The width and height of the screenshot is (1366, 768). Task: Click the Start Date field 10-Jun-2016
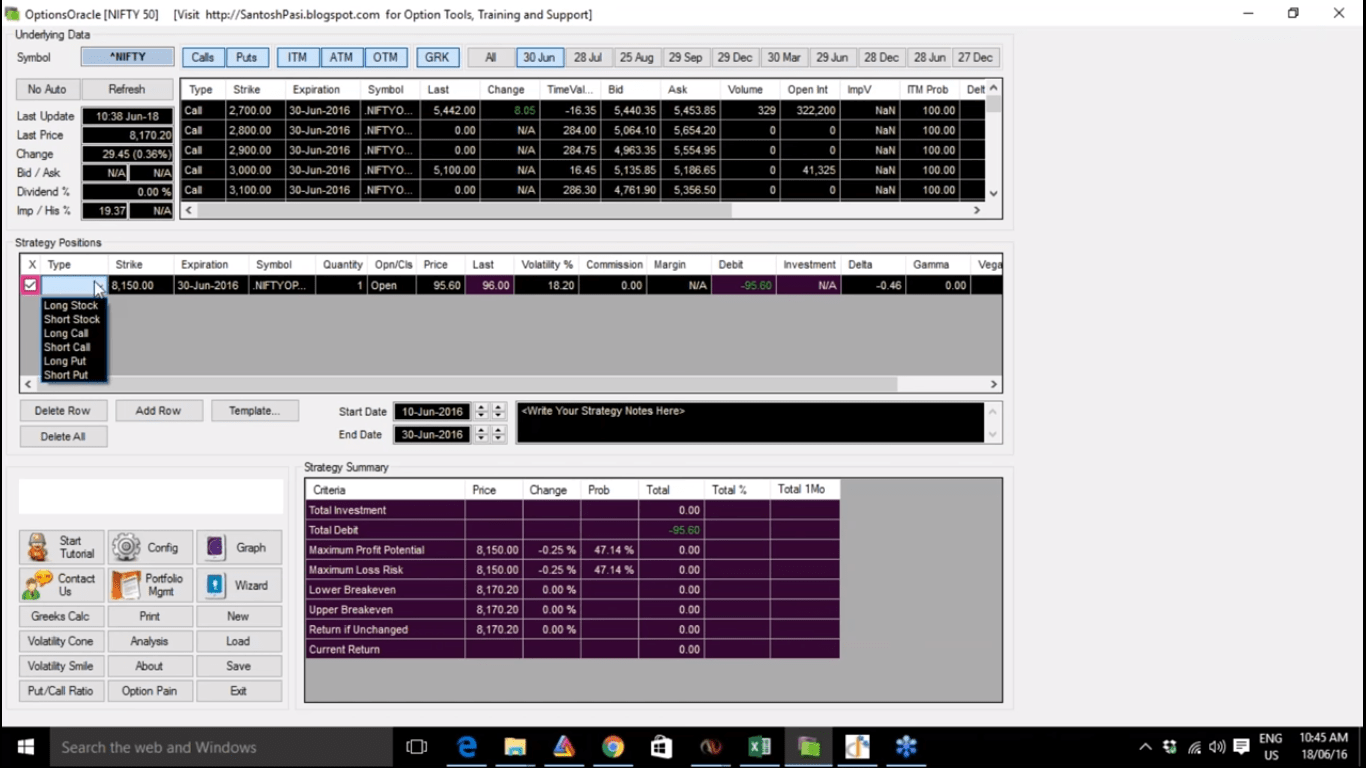(432, 412)
